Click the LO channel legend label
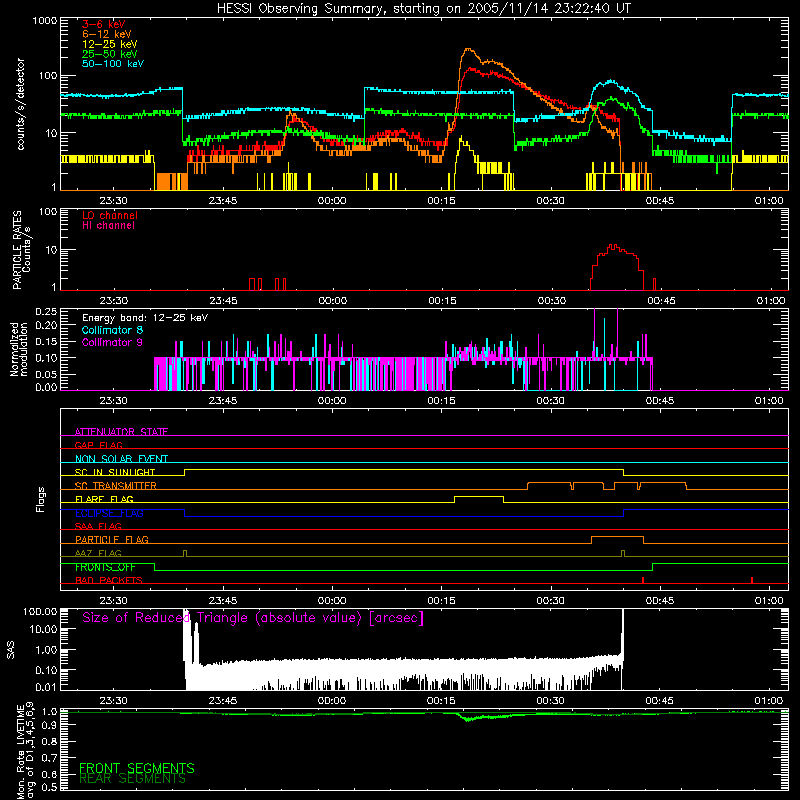Viewport: 800px width, 800px height. pos(110,215)
